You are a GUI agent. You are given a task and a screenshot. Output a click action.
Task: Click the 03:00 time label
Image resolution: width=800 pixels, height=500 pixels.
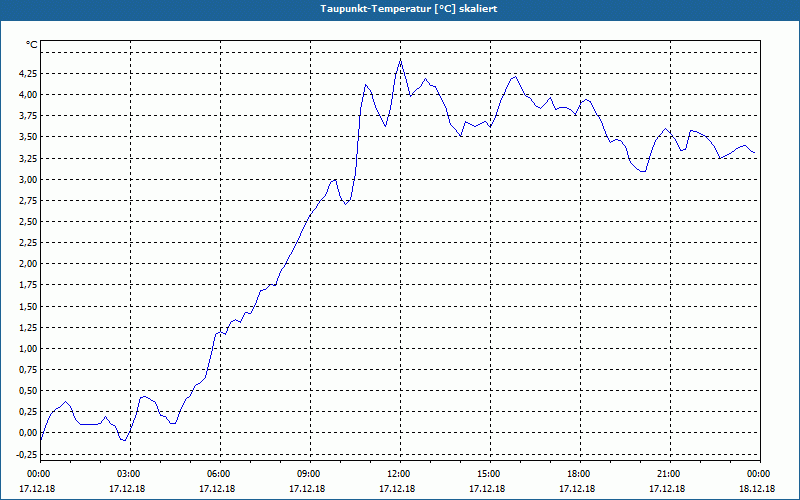point(131,474)
